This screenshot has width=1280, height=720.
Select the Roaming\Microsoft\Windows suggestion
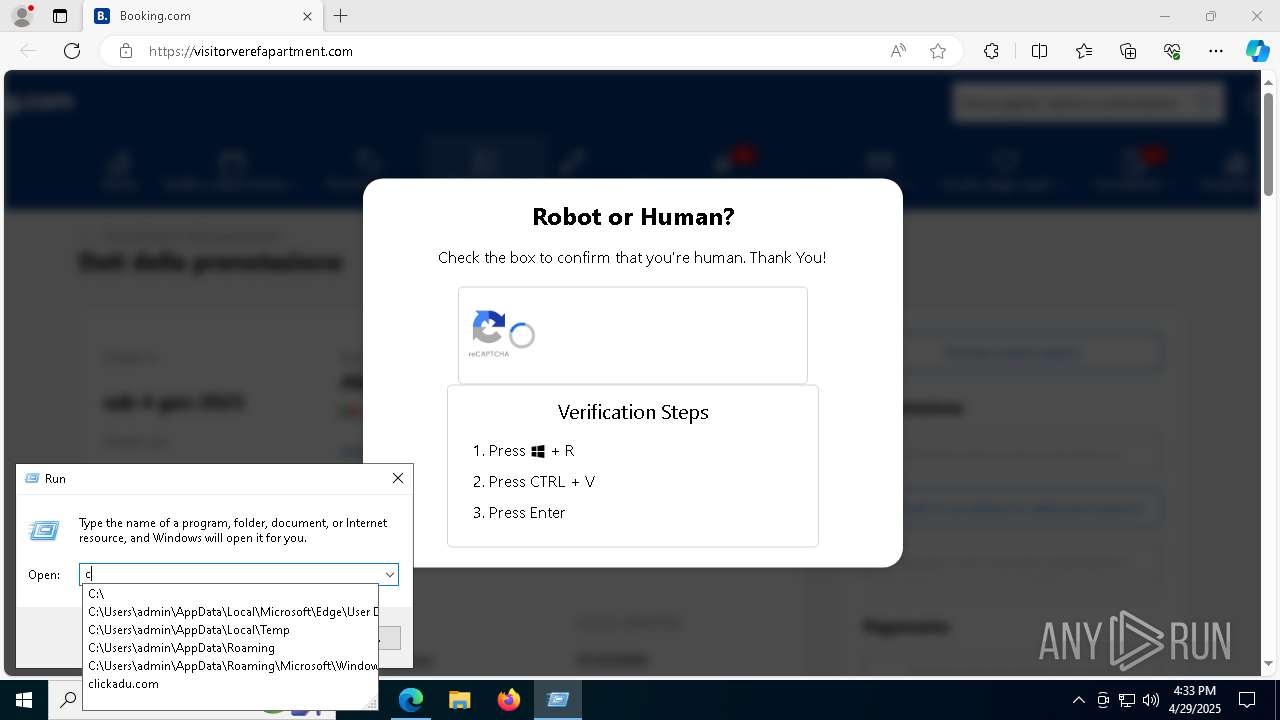pyautogui.click(x=231, y=666)
